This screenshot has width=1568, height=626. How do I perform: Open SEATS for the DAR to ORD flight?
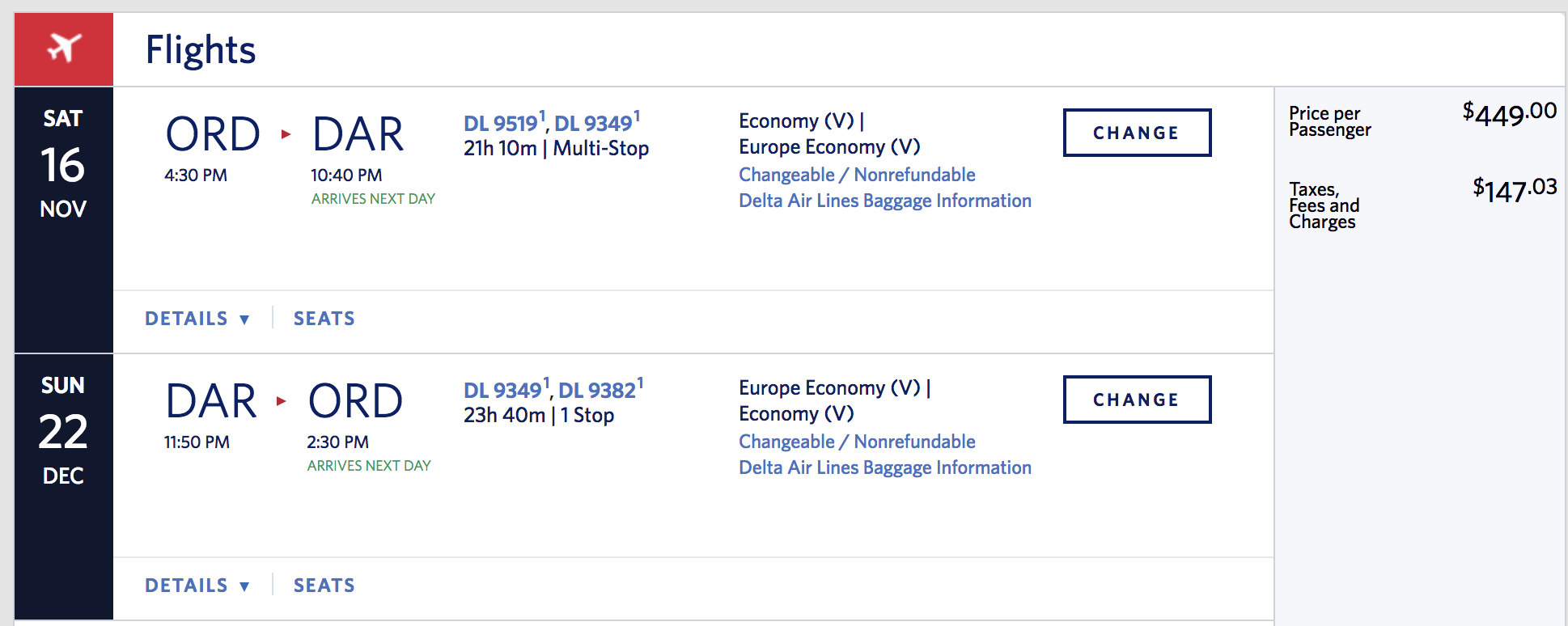(324, 586)
